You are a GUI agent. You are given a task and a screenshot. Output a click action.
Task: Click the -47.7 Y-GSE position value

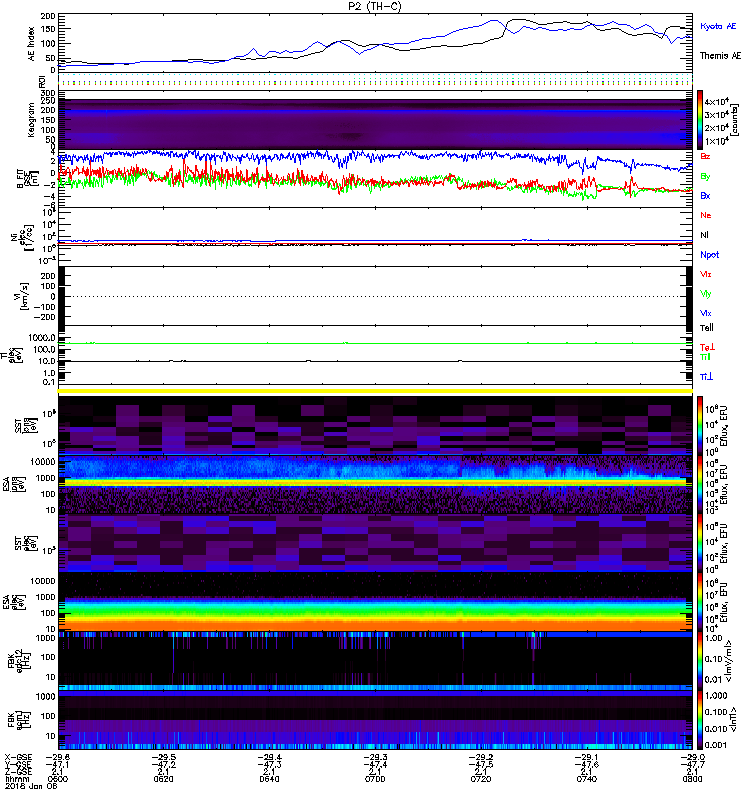pyautogui.click(x=692, y=765)
